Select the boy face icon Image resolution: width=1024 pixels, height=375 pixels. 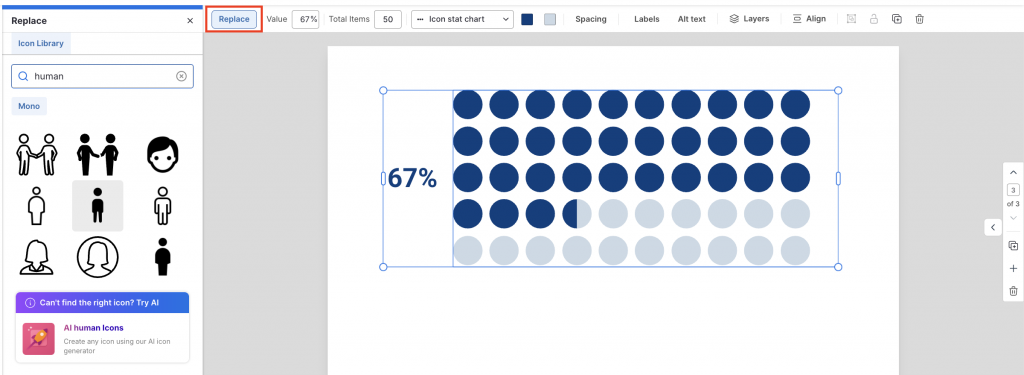(162, 154)
